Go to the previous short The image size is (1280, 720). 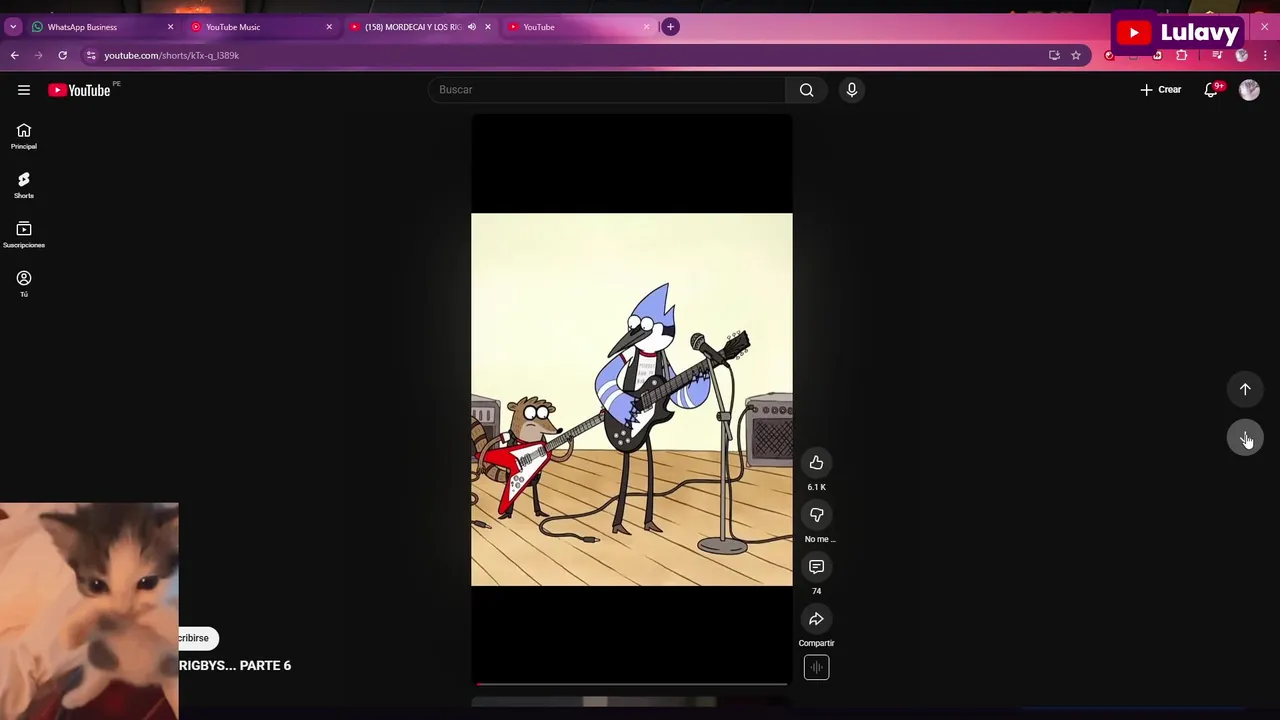click(1245, 389)
